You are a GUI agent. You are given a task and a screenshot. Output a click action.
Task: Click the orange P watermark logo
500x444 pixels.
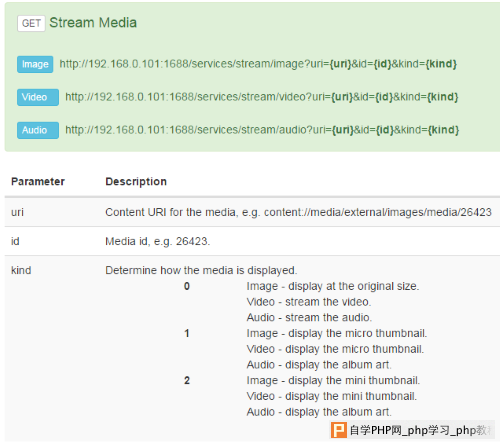tap(339, 430)
